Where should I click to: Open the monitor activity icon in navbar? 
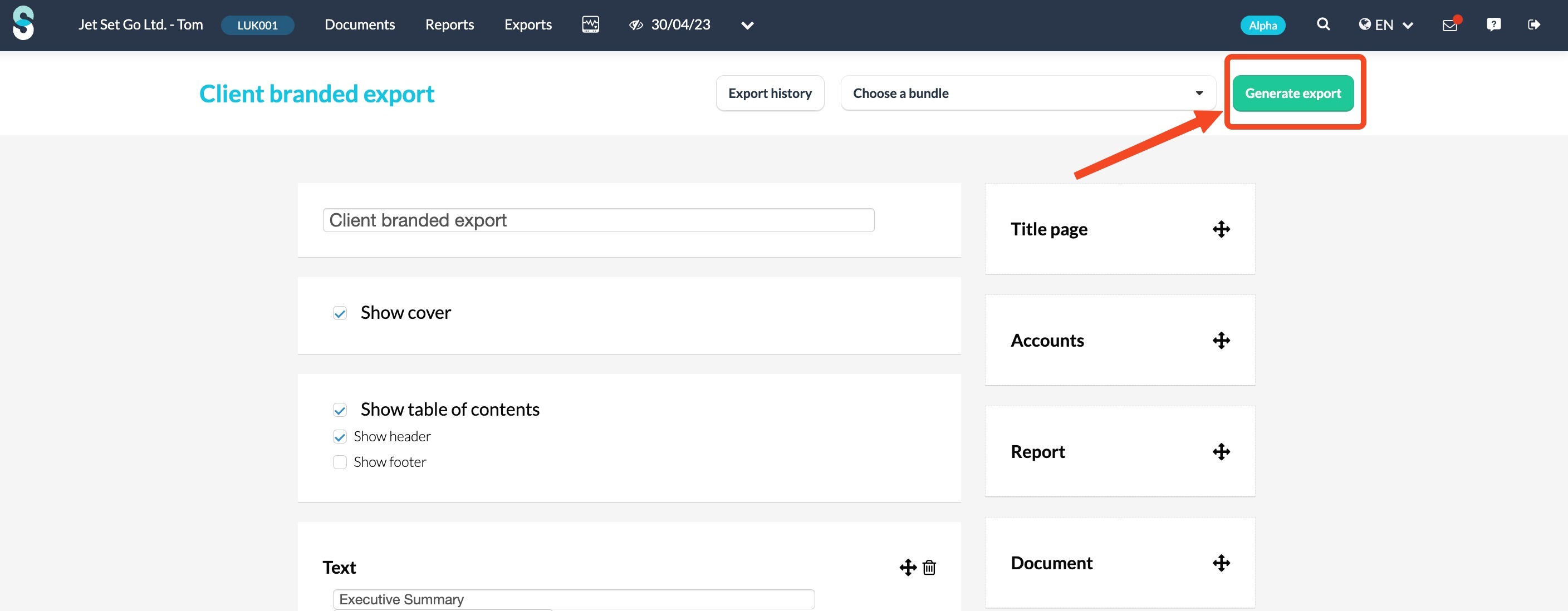(x=590, y=24)
